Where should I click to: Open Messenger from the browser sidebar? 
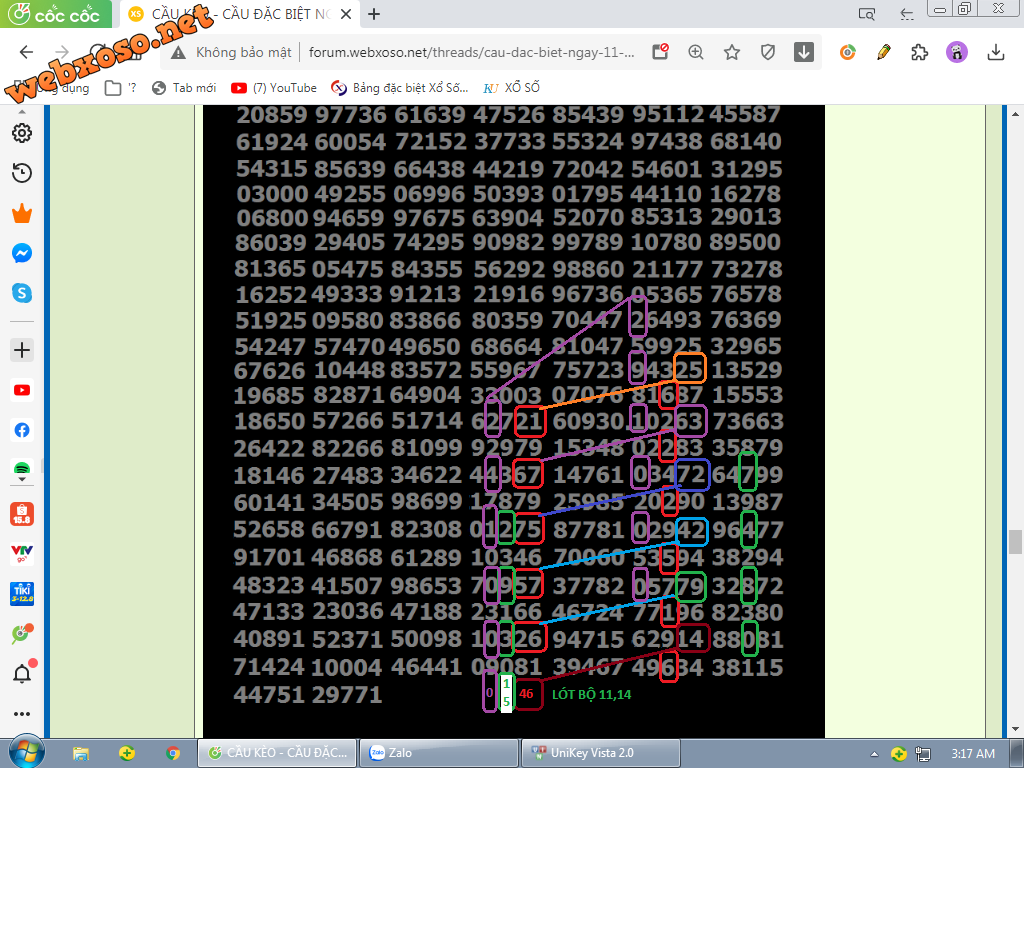tap(22, 254)
